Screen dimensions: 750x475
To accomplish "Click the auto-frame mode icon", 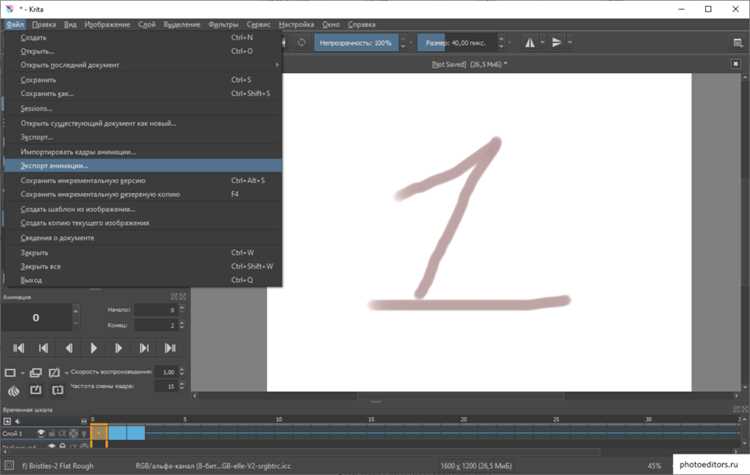I will [x=36, y=390].
